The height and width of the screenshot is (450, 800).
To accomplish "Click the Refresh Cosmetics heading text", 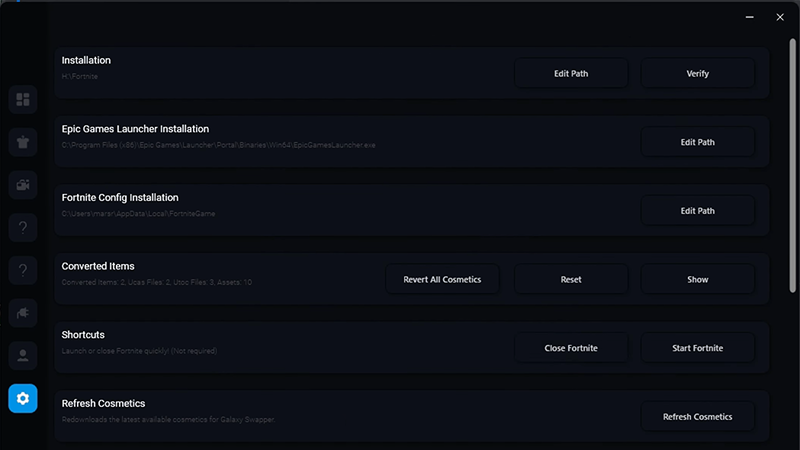I will point(104,403).
